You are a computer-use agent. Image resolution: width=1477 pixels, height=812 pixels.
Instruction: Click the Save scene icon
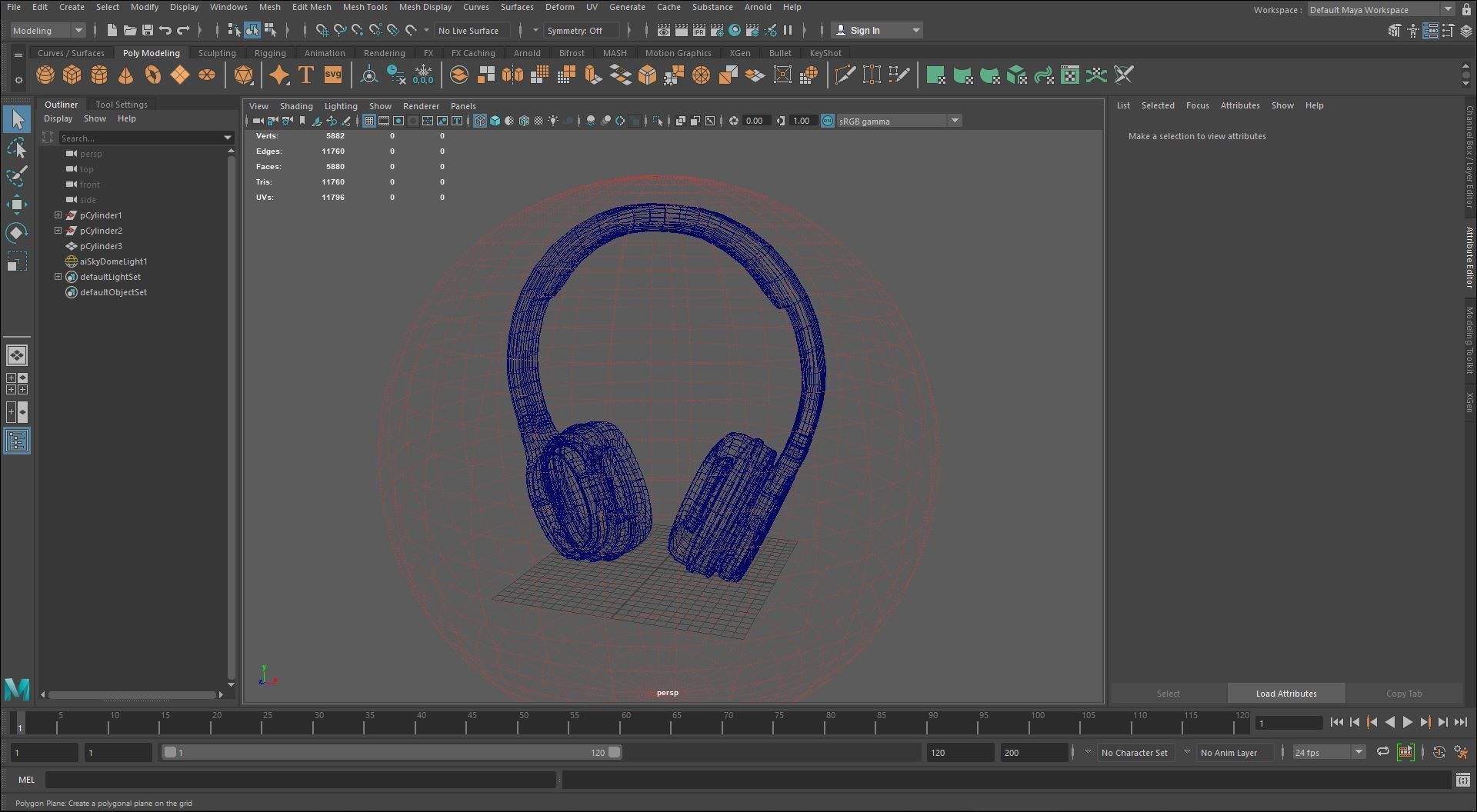click(x=148, y=31)
